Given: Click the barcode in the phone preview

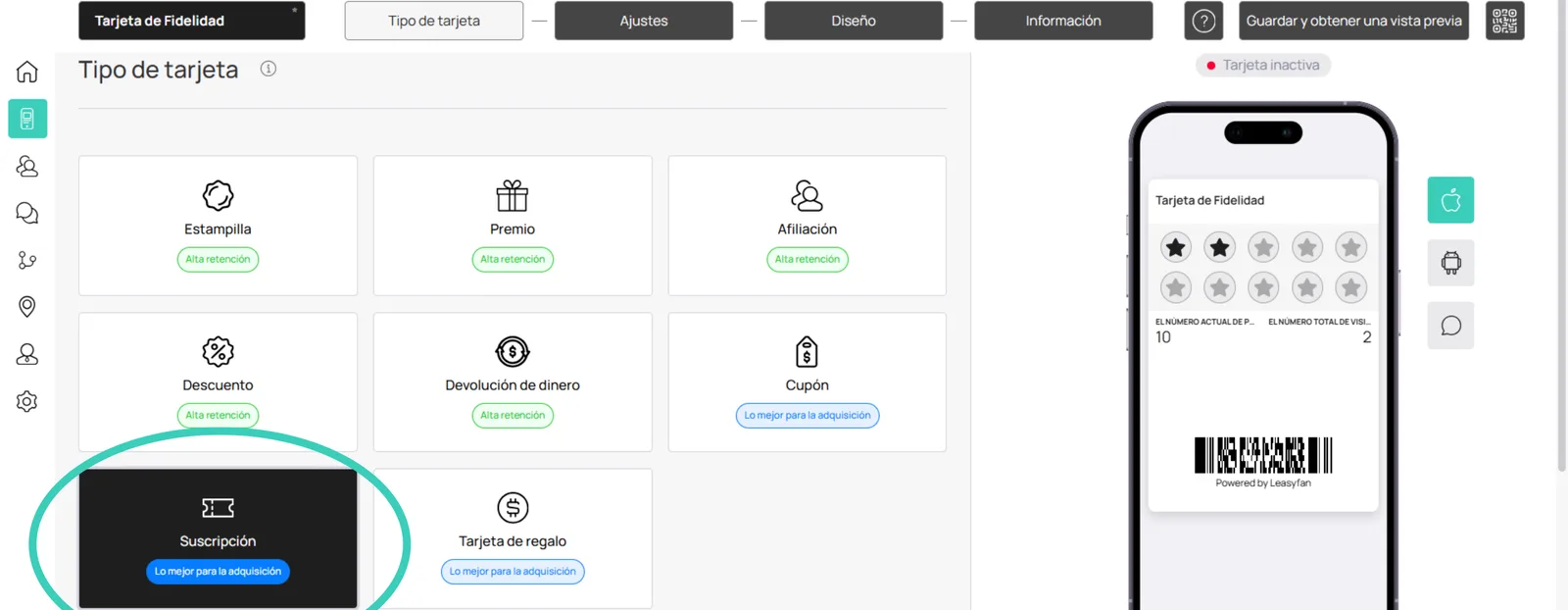Looking at the screenshot, I should [x=1263, y=455].
